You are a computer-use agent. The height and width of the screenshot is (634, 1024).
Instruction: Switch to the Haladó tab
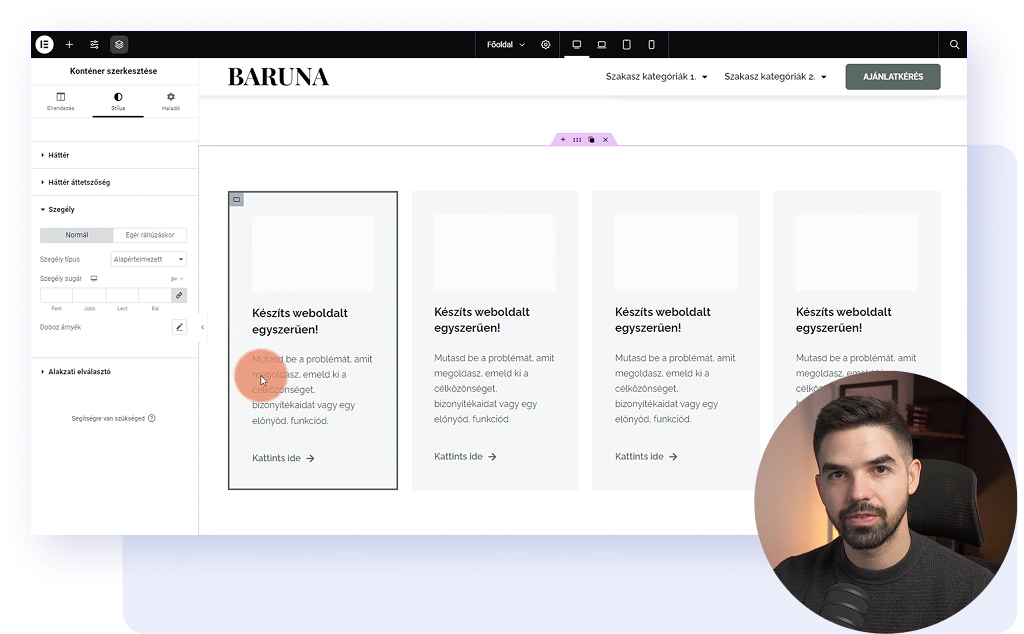171,101
